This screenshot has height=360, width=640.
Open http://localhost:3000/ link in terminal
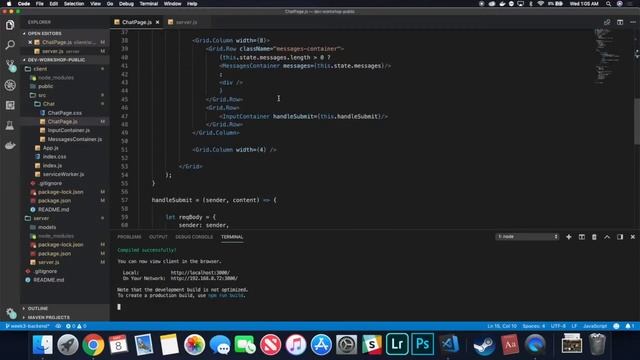[x=200, y=273]
